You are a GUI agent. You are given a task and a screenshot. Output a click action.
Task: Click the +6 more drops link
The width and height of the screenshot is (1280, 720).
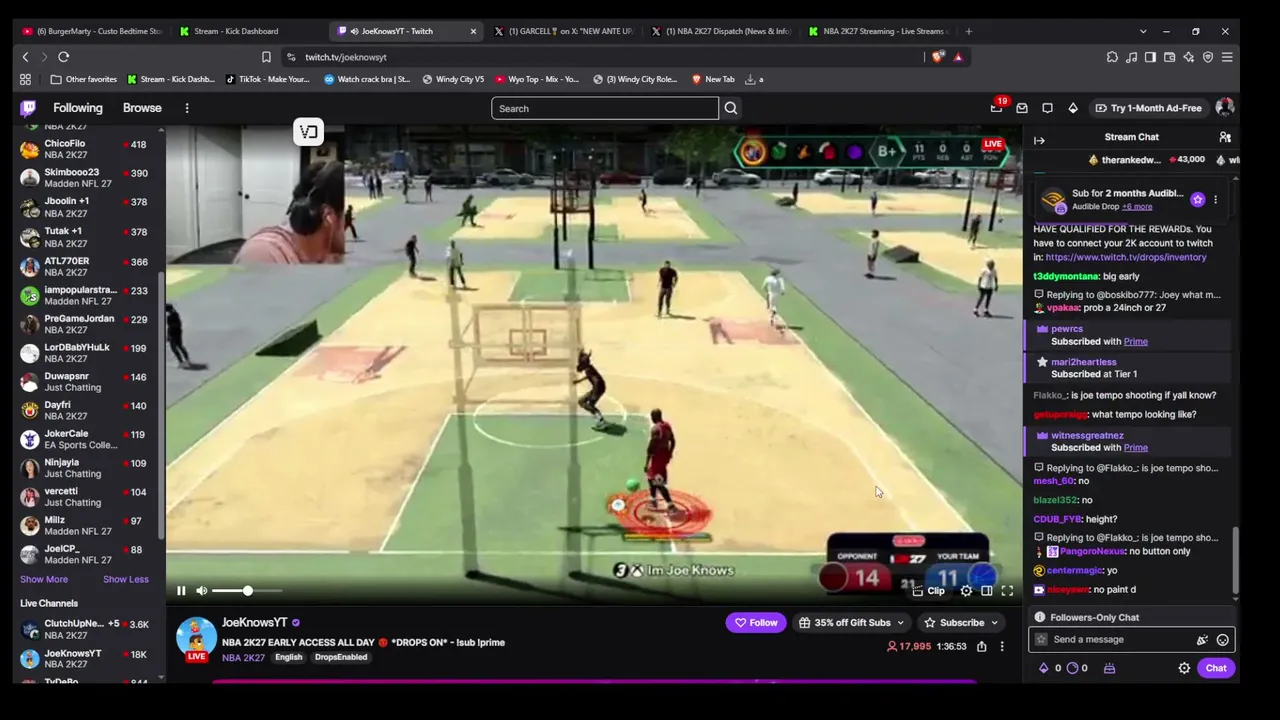[1137, 207]
